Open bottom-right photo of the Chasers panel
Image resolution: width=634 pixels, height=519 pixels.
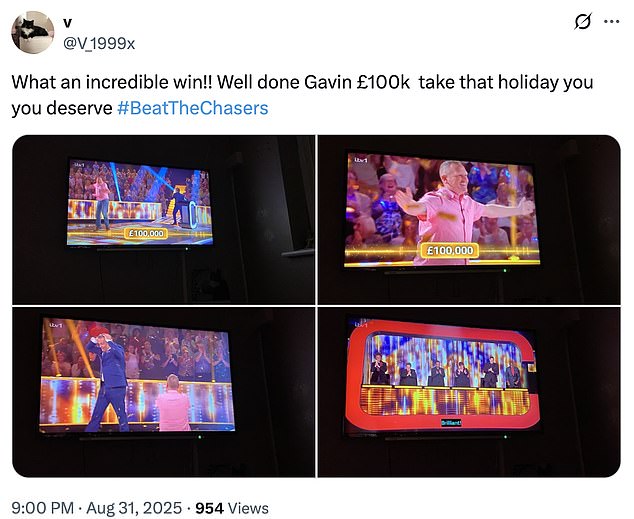click(469, 392)
